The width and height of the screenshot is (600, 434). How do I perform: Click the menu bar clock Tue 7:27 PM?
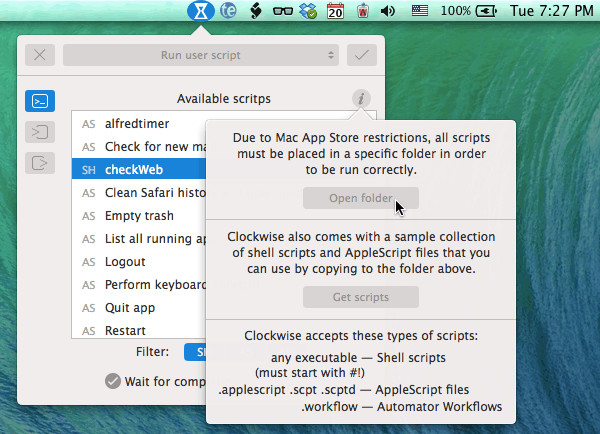(551, 11)
